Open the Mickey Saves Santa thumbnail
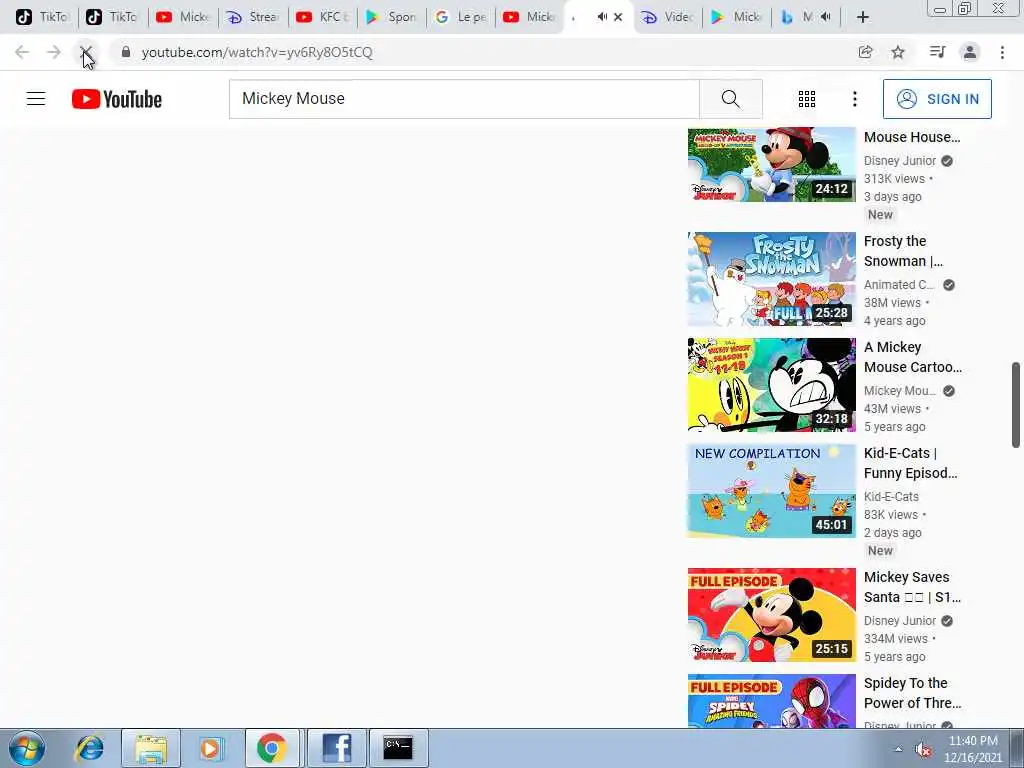Image resolution: width=1024 pixels, height=768 pixels. pos(771,615)
